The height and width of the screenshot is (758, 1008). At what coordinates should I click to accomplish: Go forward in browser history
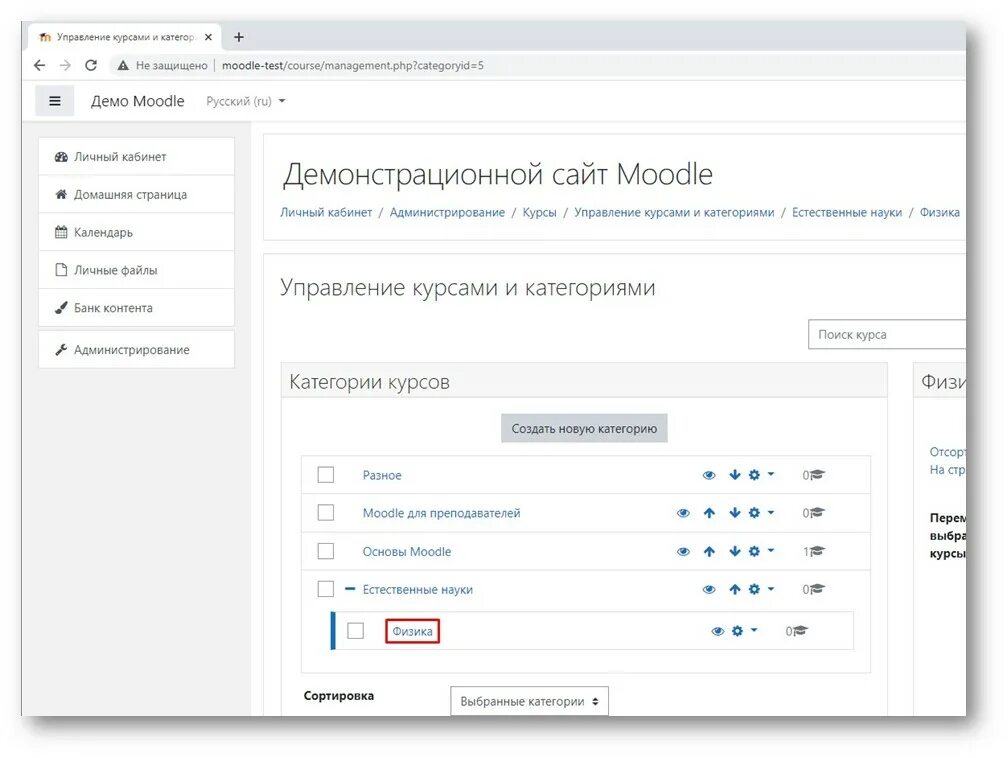(65, 65)
